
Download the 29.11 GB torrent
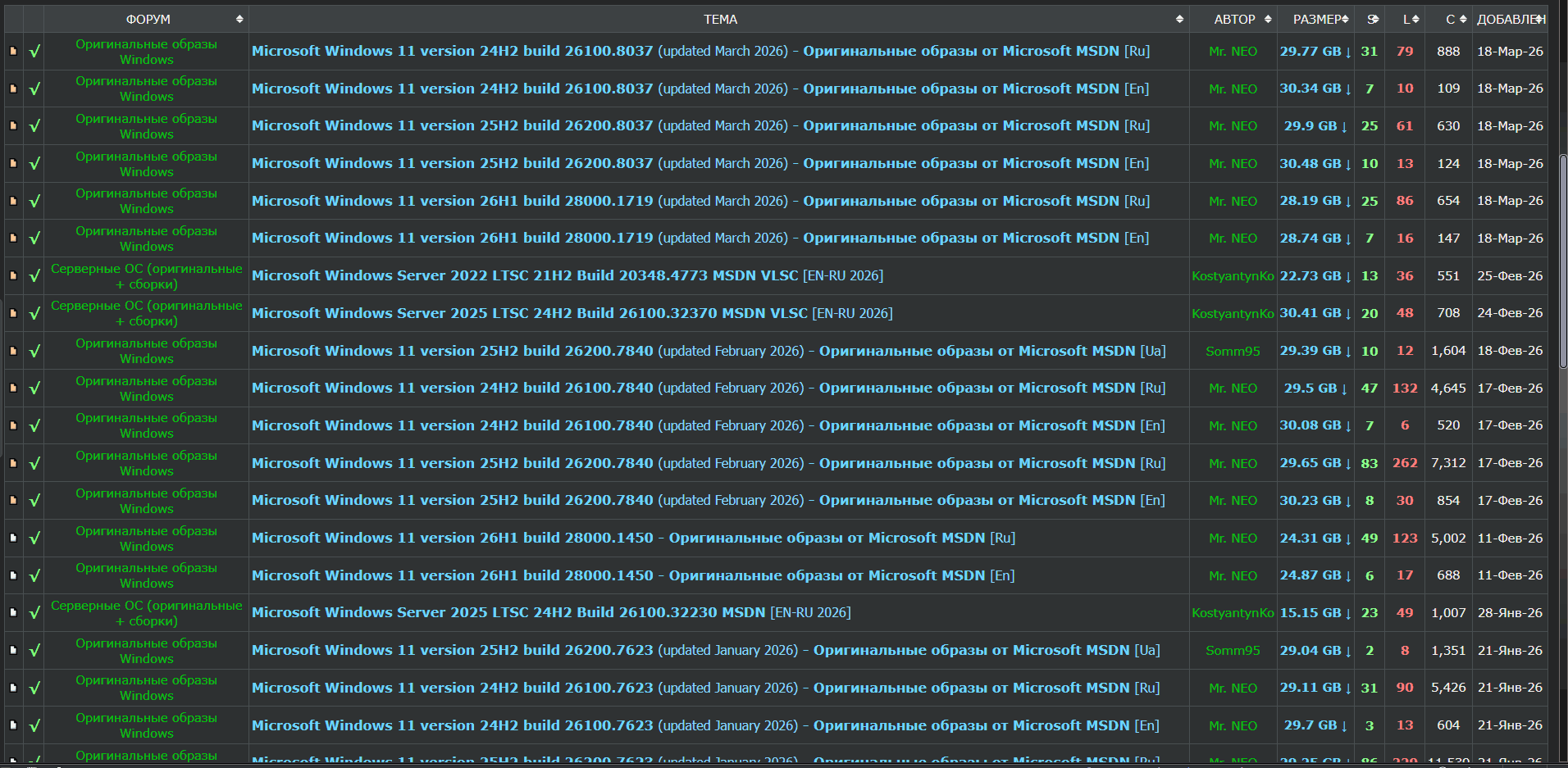pyautogui.click(x=1315, y=688)
